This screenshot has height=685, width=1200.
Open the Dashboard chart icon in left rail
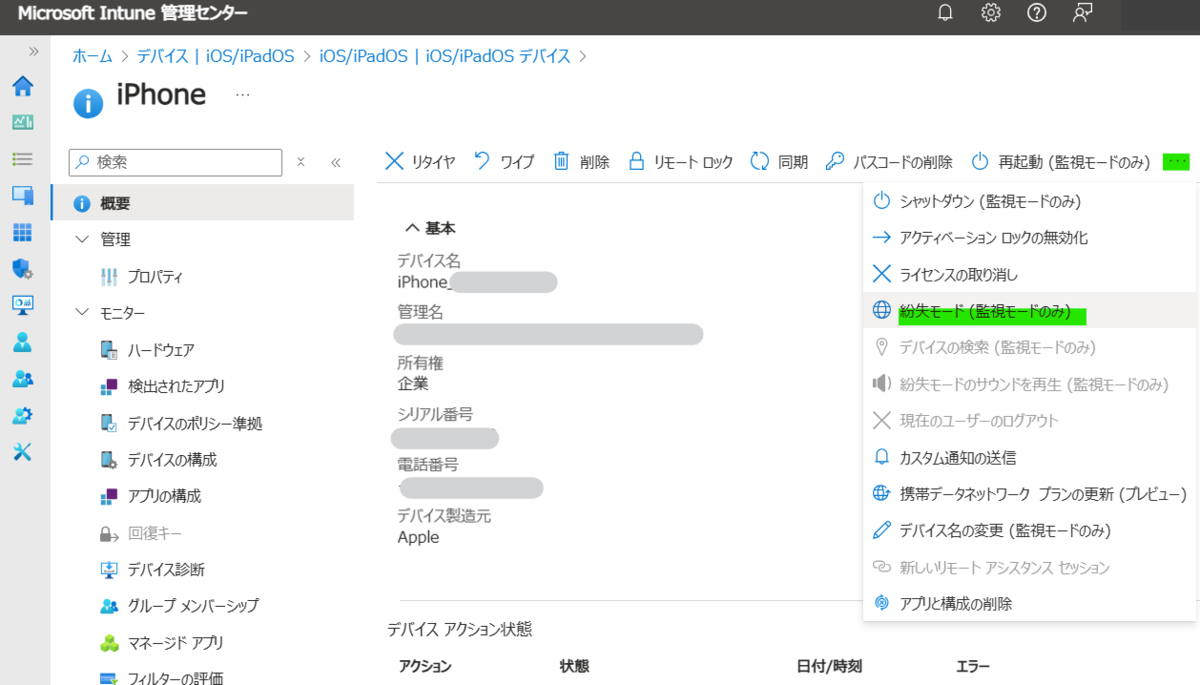22,122
